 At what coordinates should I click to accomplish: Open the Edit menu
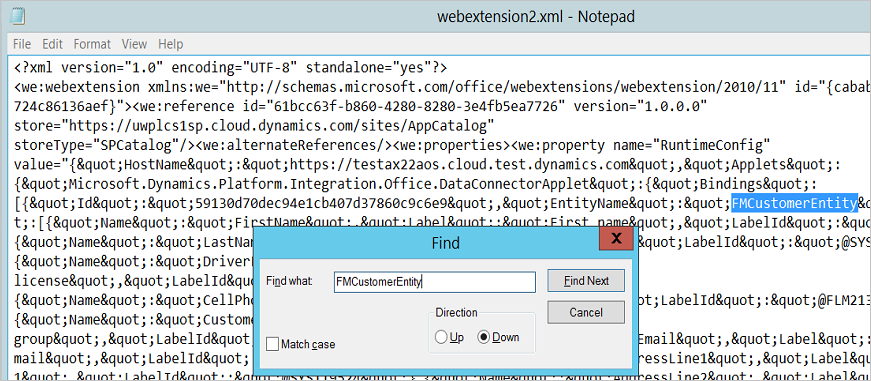pos(53,44)
